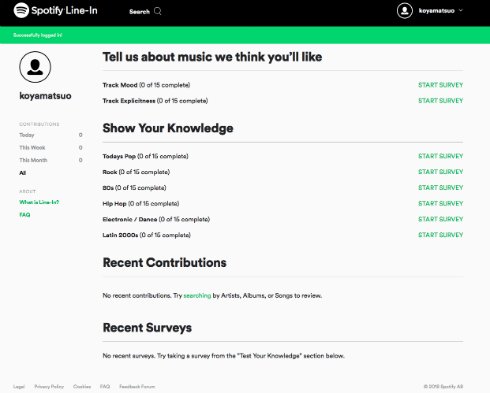Open the Legal footer link
The image size is (490, 393).
tap(19, 387)
